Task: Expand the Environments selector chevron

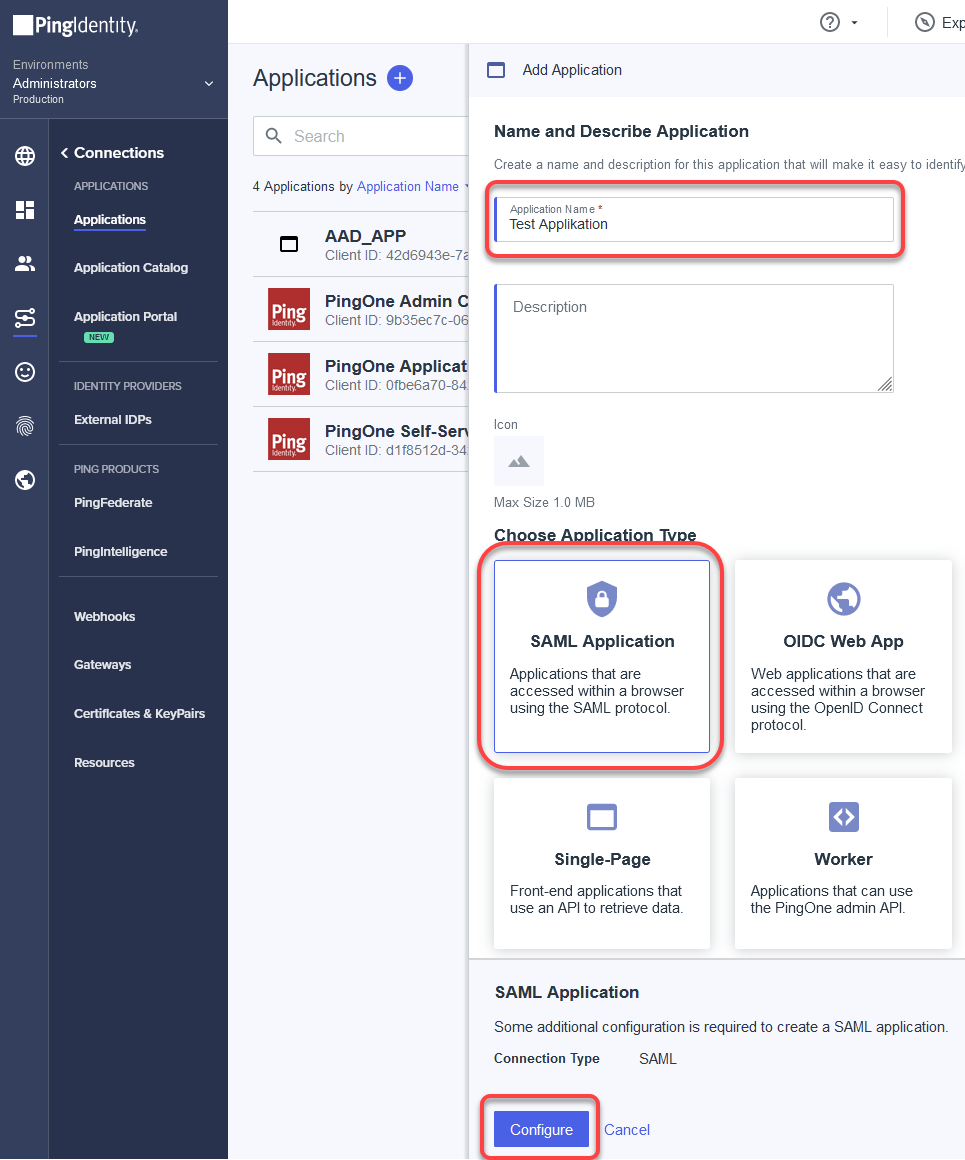Action: [210, 84]
